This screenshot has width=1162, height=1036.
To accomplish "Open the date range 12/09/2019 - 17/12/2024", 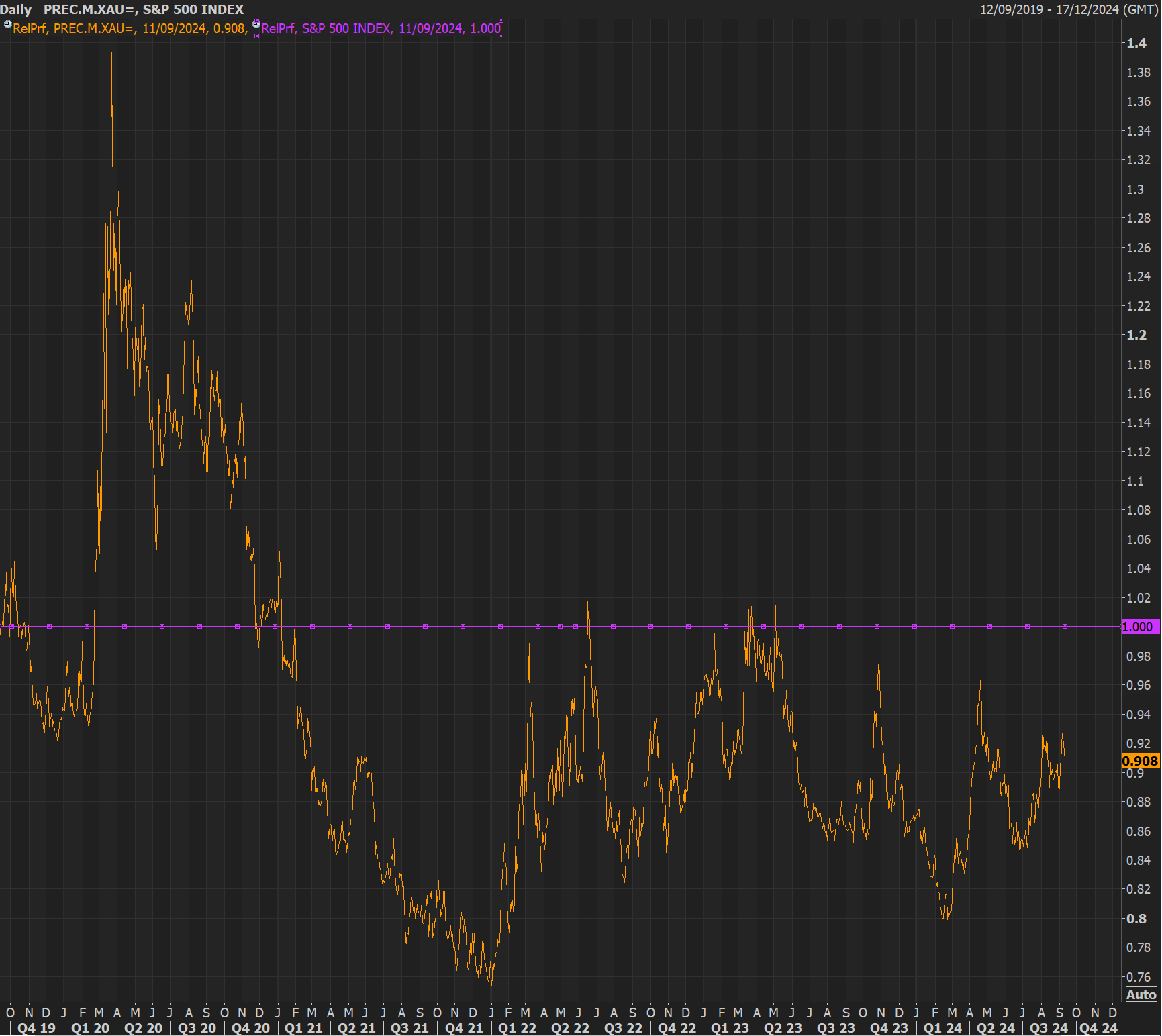I will (1069, 9).
